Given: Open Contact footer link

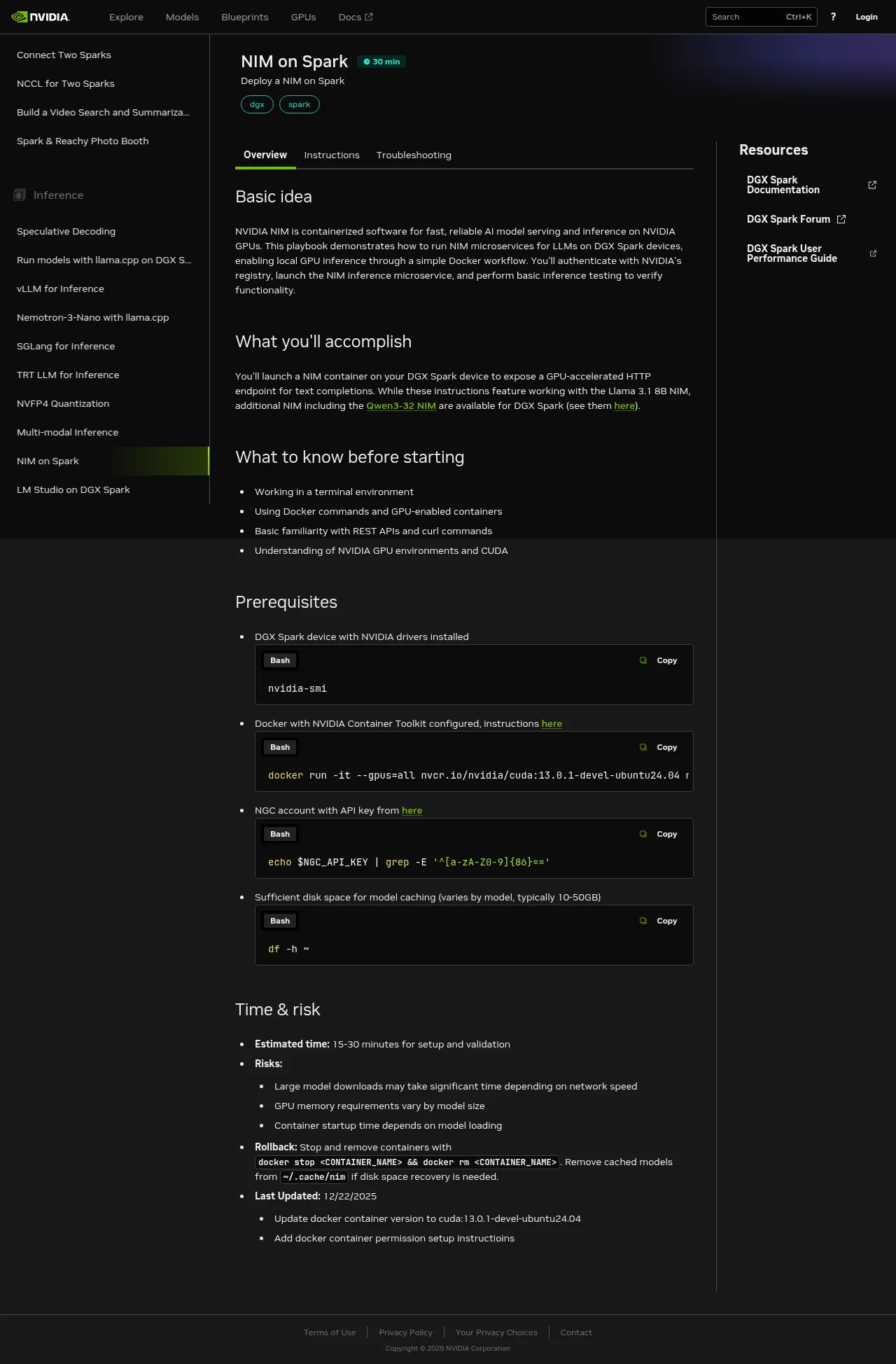Looking at the screenshot, I should click(576, 1332).
